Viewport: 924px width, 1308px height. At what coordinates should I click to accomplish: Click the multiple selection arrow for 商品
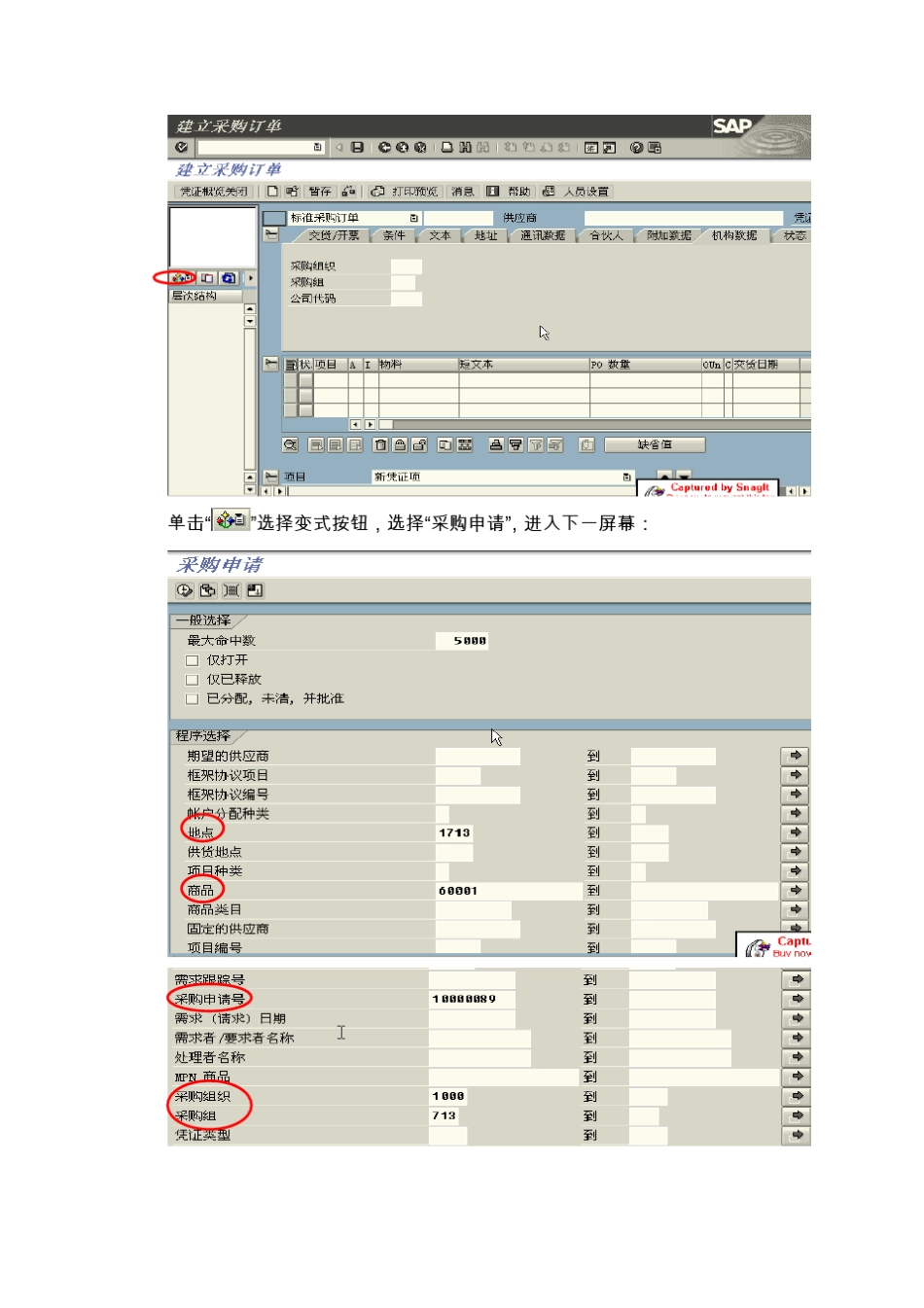coord(796,890)
